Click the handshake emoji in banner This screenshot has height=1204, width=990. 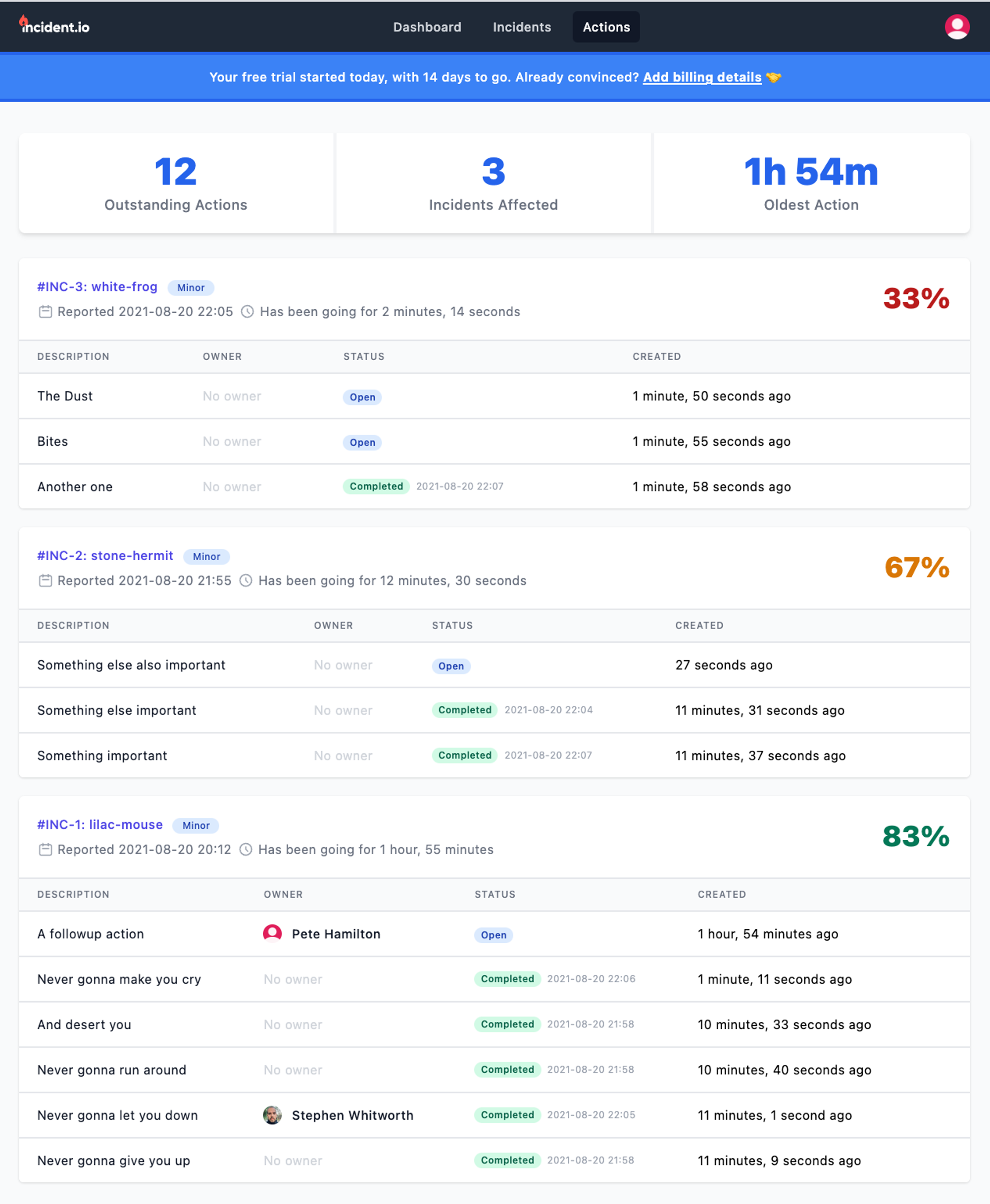(773, 77)
